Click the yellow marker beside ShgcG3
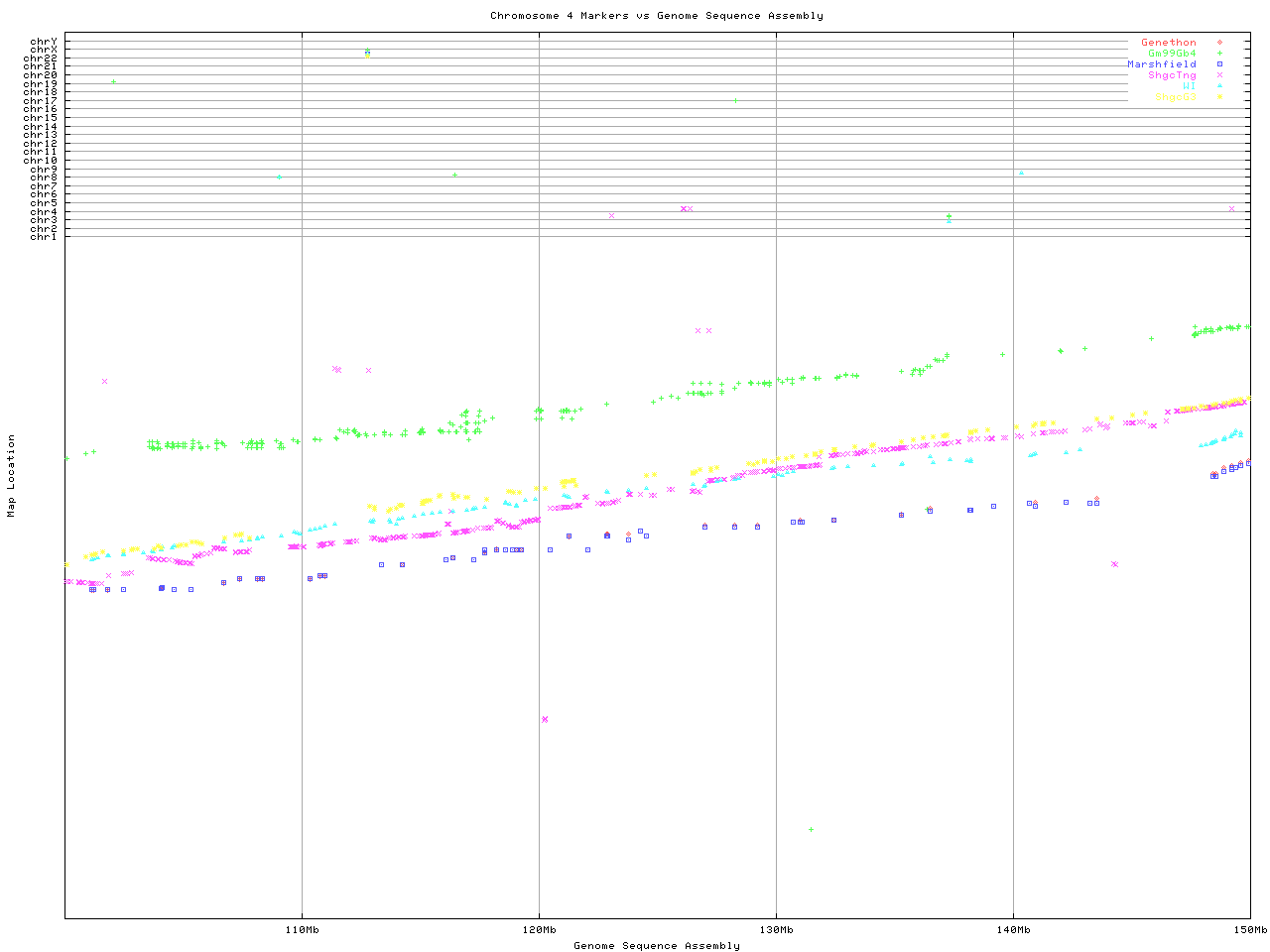This screenshot has height=952, width=1270. click(1219, 97)
